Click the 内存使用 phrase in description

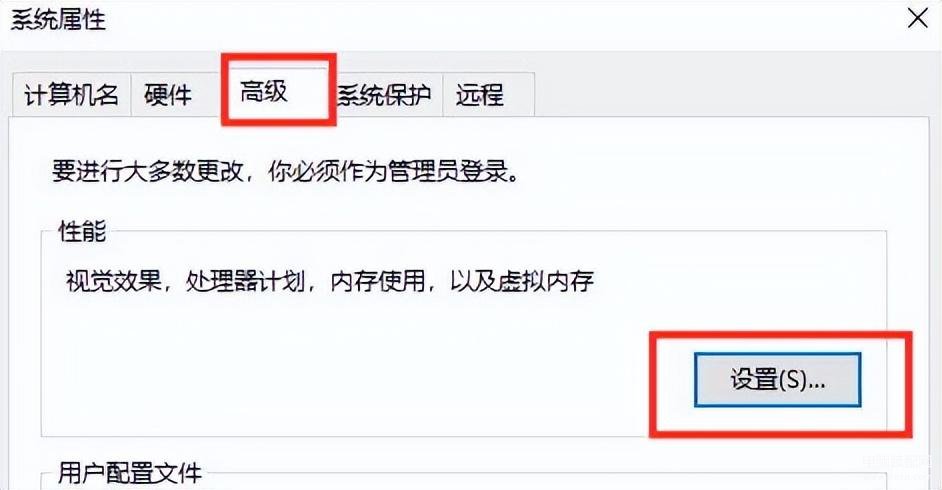click(378, 280)
